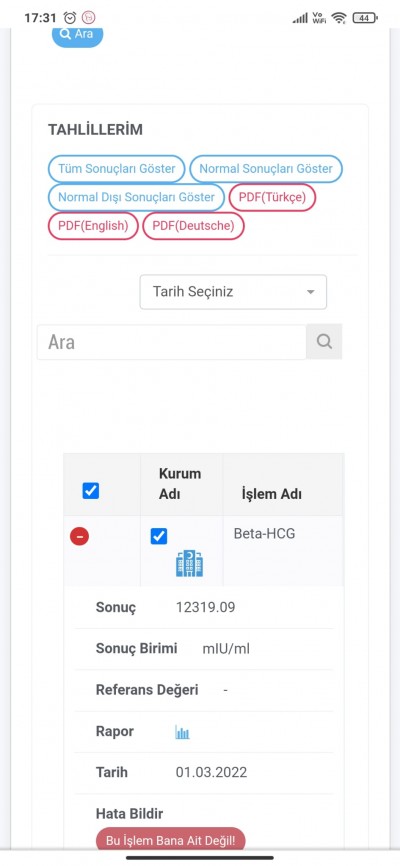Click the Tarih Seçiniz dropdown arrow
This screenshot has height=866, width=400.
pyautogui.click(x=310, y=292)
